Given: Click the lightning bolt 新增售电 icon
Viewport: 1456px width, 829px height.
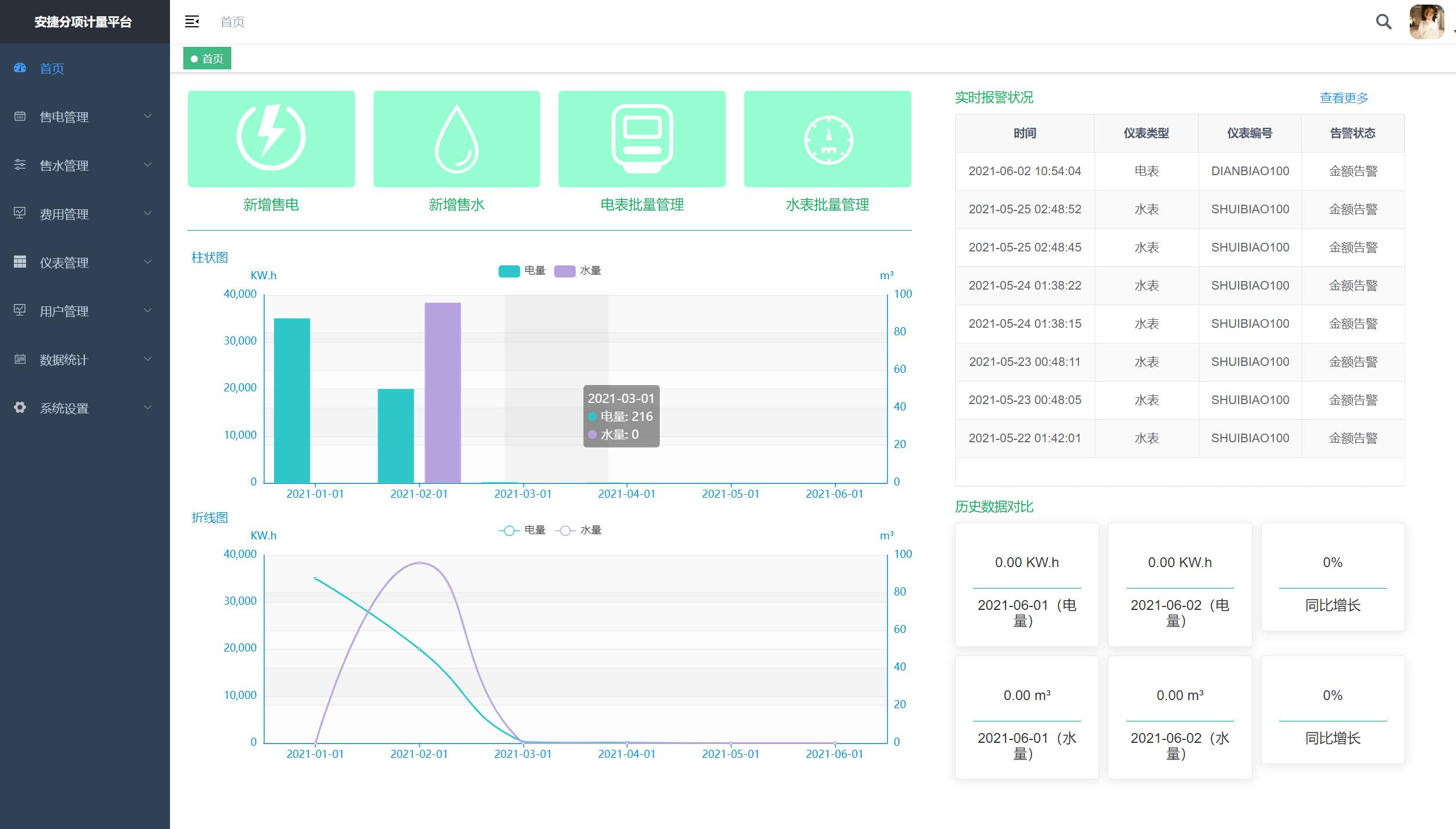Looking at the screenshot, I should (271, 138).
